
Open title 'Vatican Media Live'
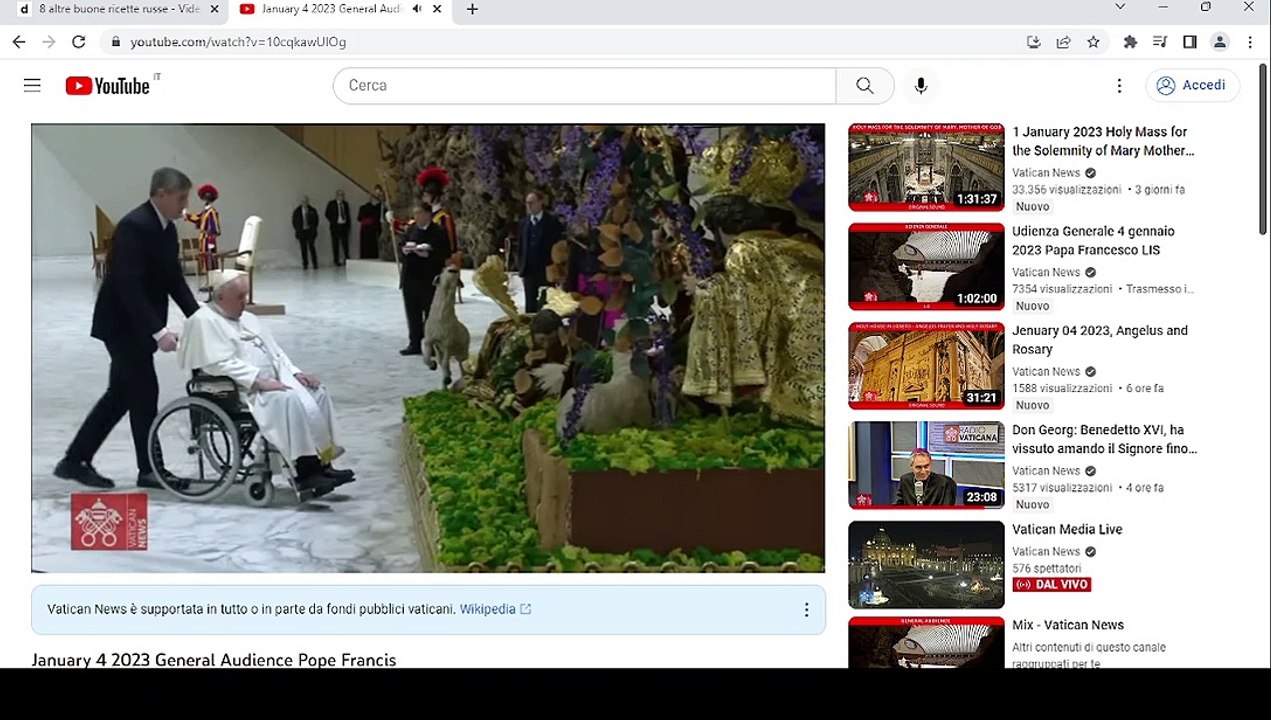[1067, 530]
